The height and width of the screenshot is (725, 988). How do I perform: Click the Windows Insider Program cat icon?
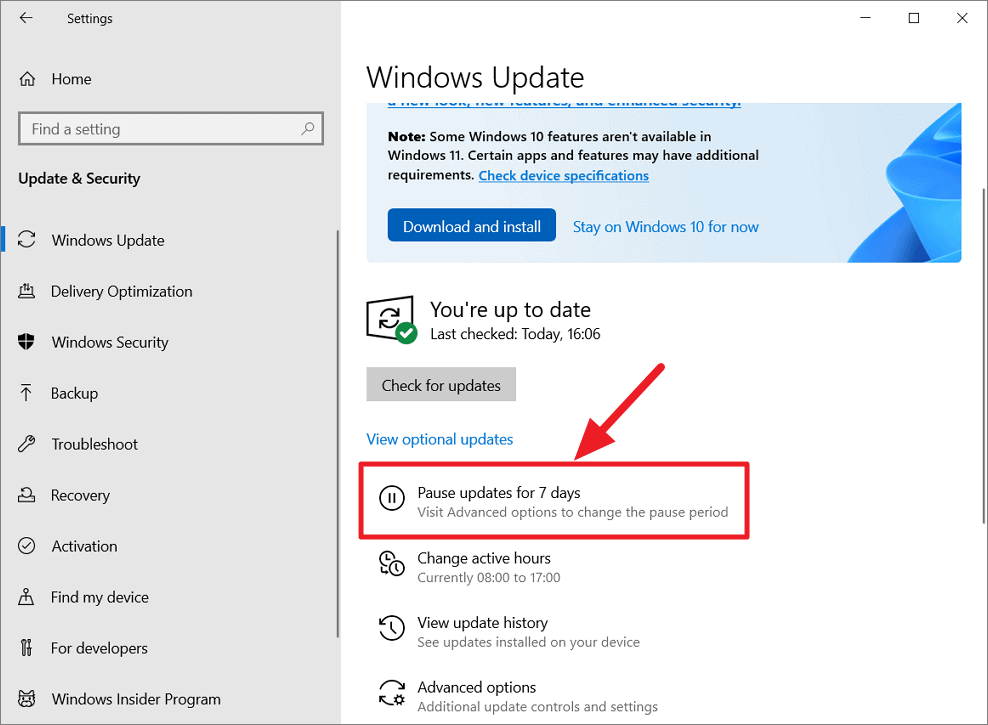[26, 699]
